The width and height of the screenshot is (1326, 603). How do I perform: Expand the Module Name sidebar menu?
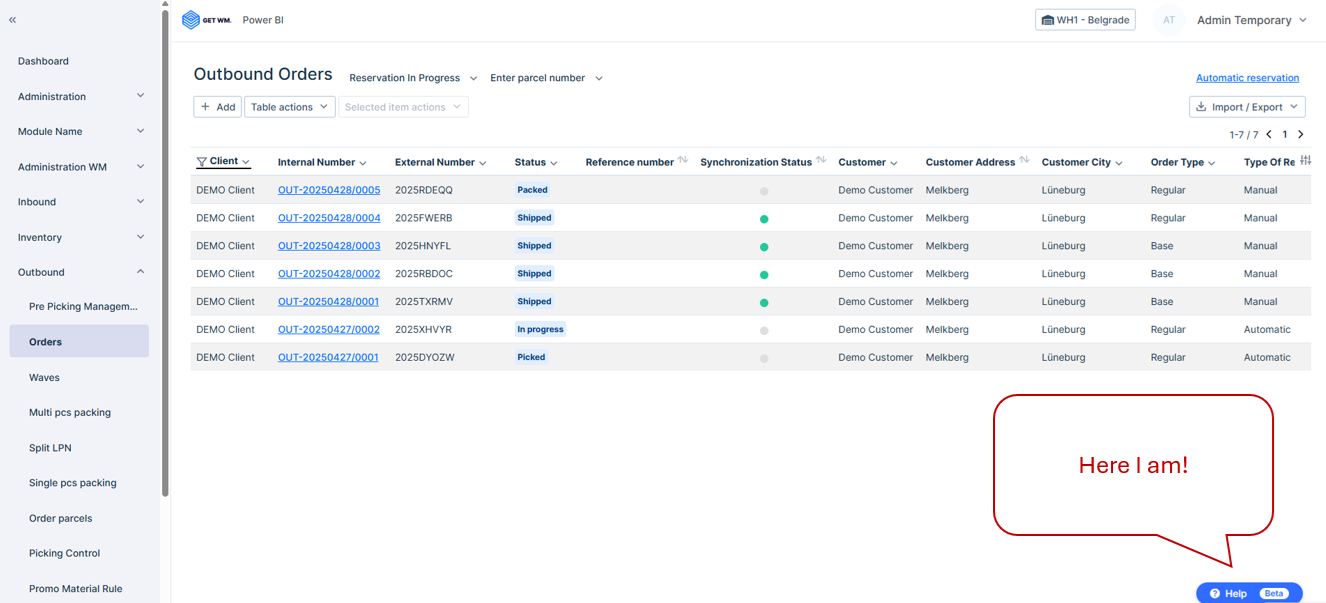point(80,131)
